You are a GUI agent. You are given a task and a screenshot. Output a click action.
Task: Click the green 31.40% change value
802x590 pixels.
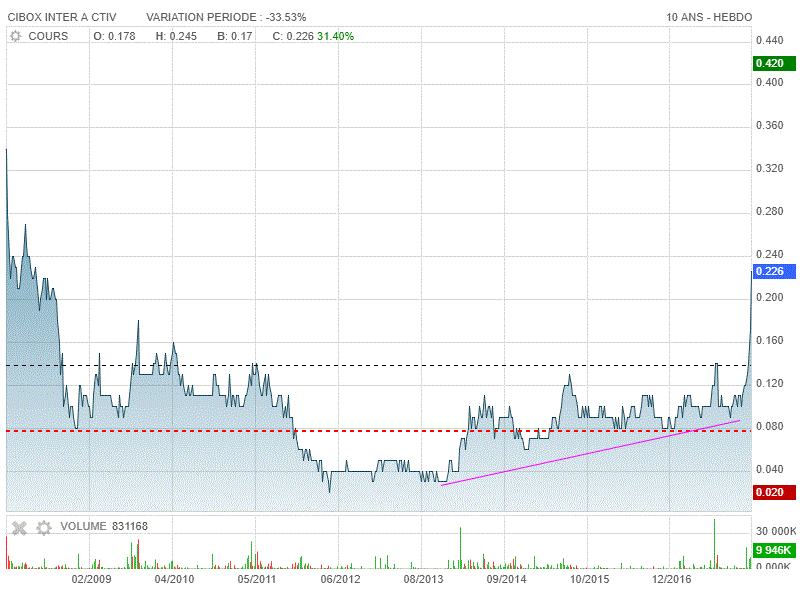336,36
